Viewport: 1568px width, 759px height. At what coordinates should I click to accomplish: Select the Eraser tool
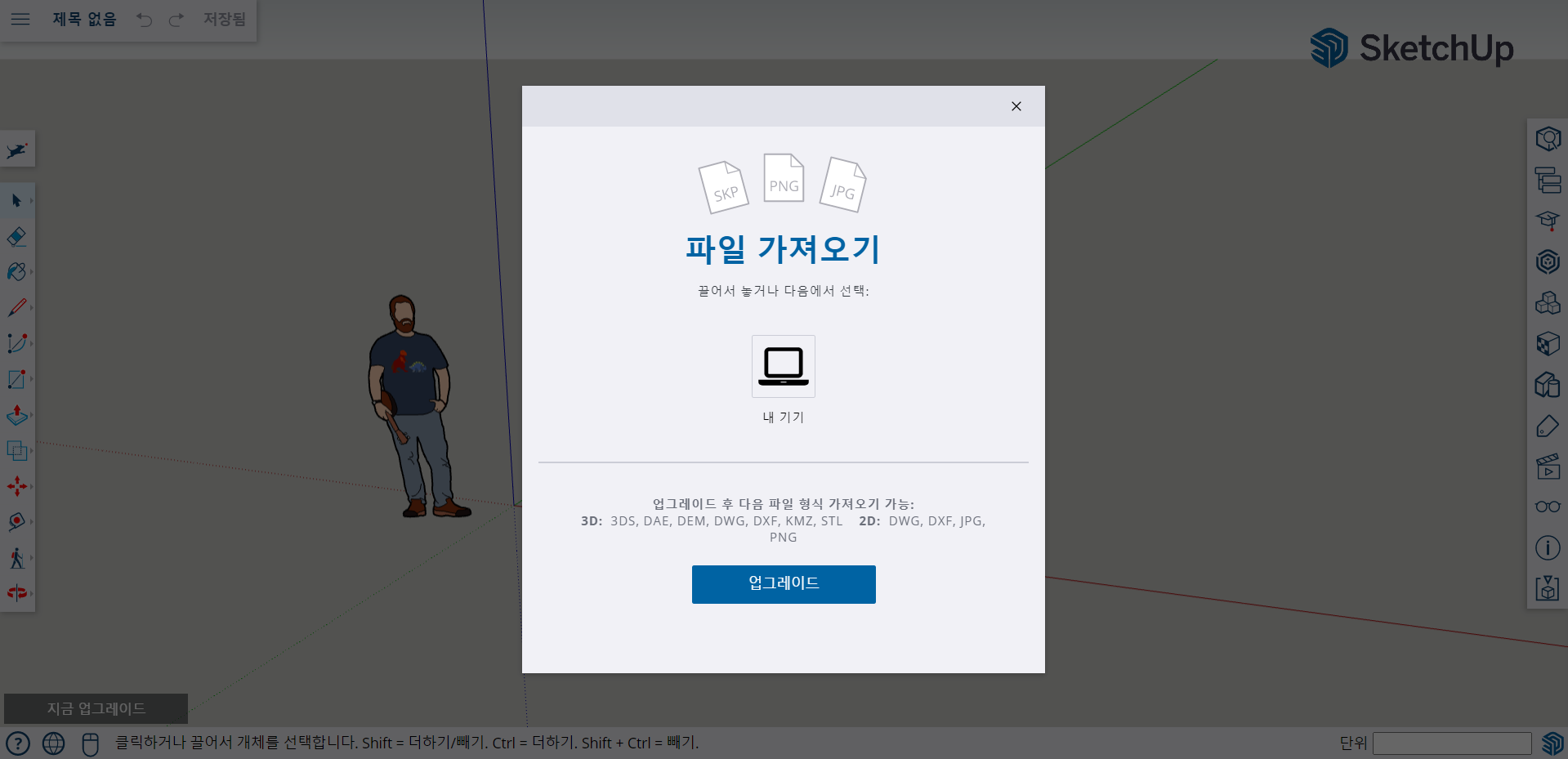(x=16, y=237)
